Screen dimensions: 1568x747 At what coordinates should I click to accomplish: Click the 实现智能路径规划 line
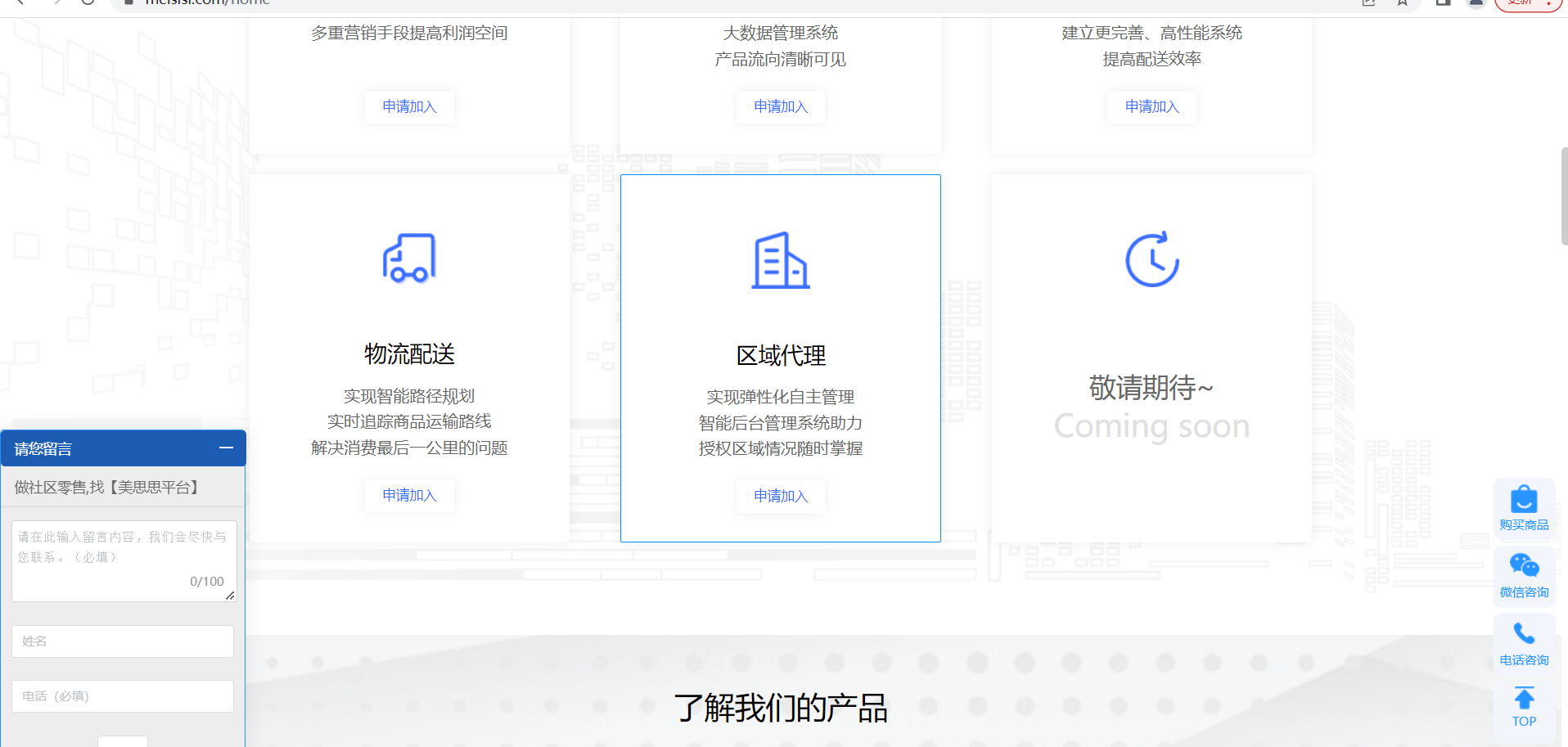coord(409,396)
